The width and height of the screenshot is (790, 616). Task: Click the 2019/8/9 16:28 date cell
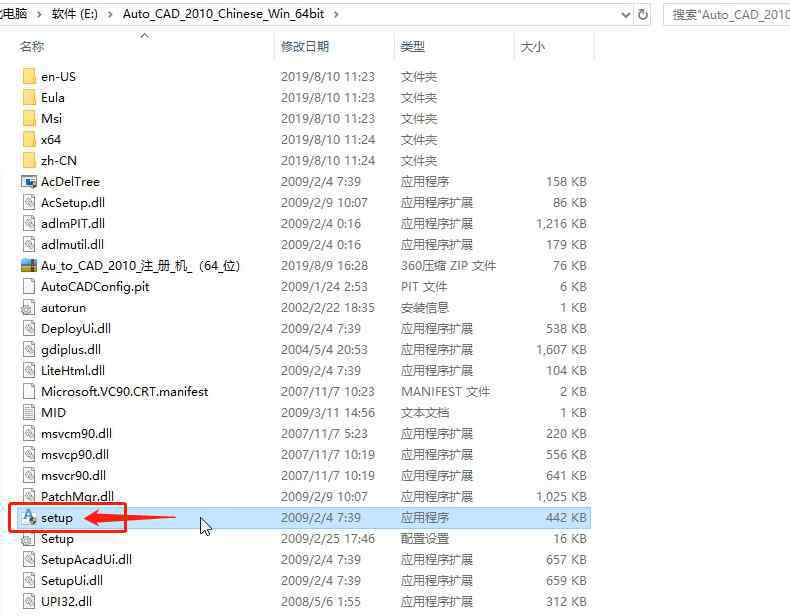(x=324, y=265)
